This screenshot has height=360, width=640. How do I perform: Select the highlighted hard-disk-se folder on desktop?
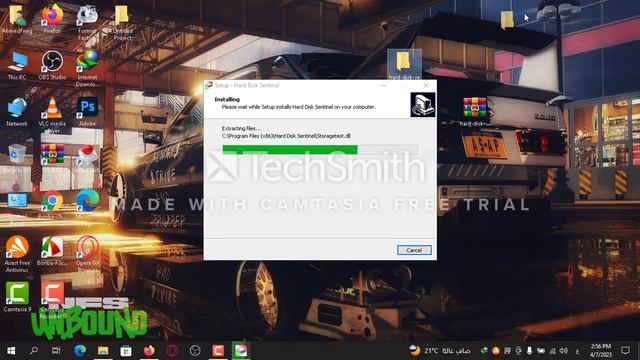404,64
